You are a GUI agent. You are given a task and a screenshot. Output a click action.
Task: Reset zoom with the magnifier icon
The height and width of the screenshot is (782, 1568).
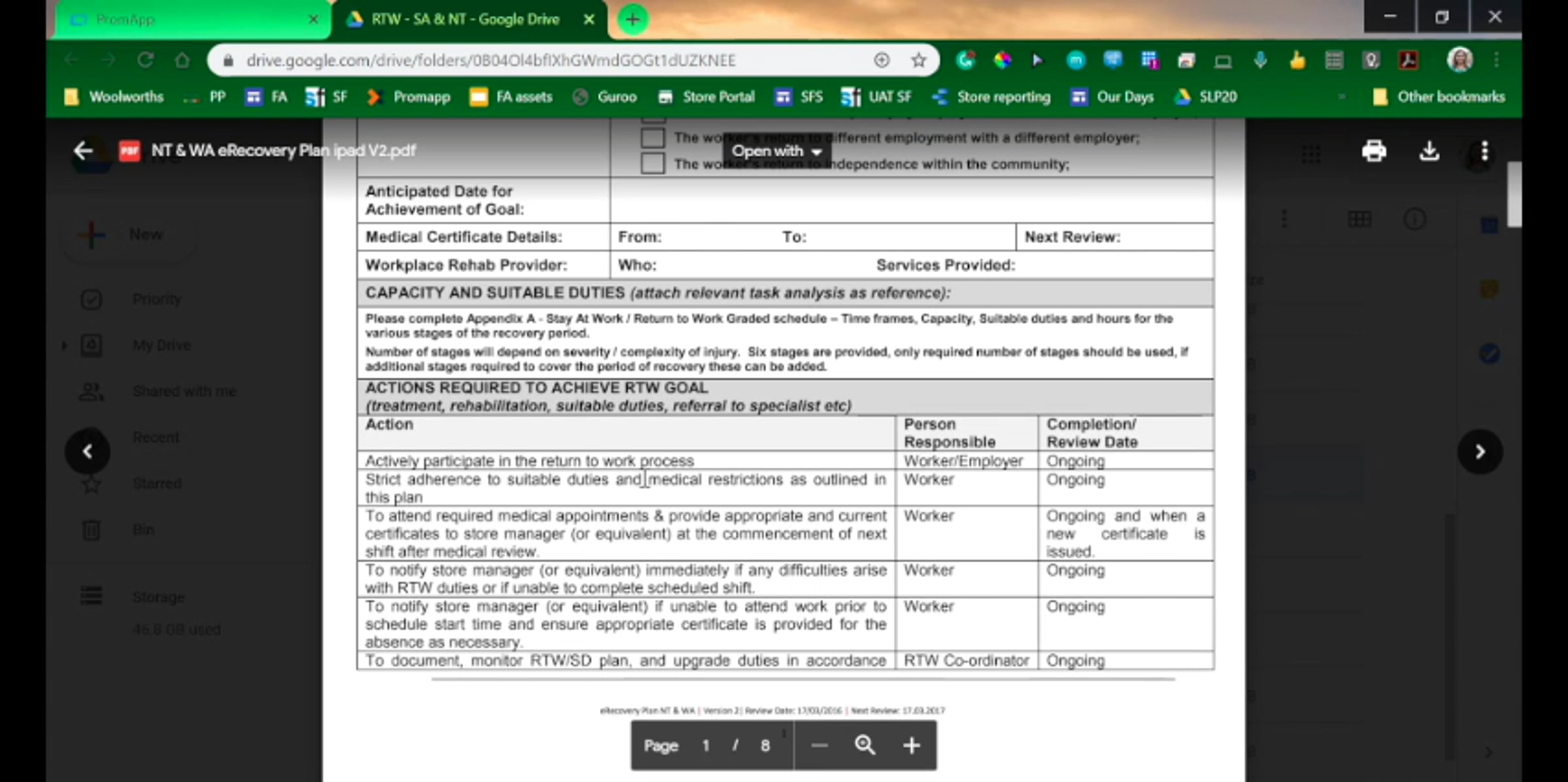865,745
